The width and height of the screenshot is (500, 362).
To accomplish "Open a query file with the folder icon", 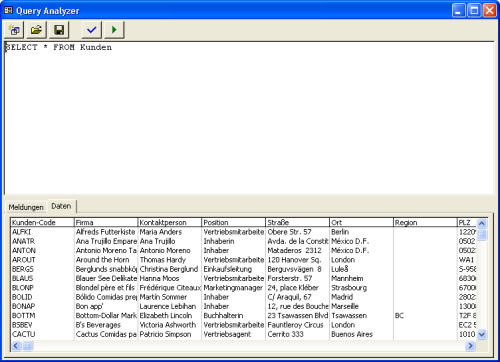I will pos(36,30).
